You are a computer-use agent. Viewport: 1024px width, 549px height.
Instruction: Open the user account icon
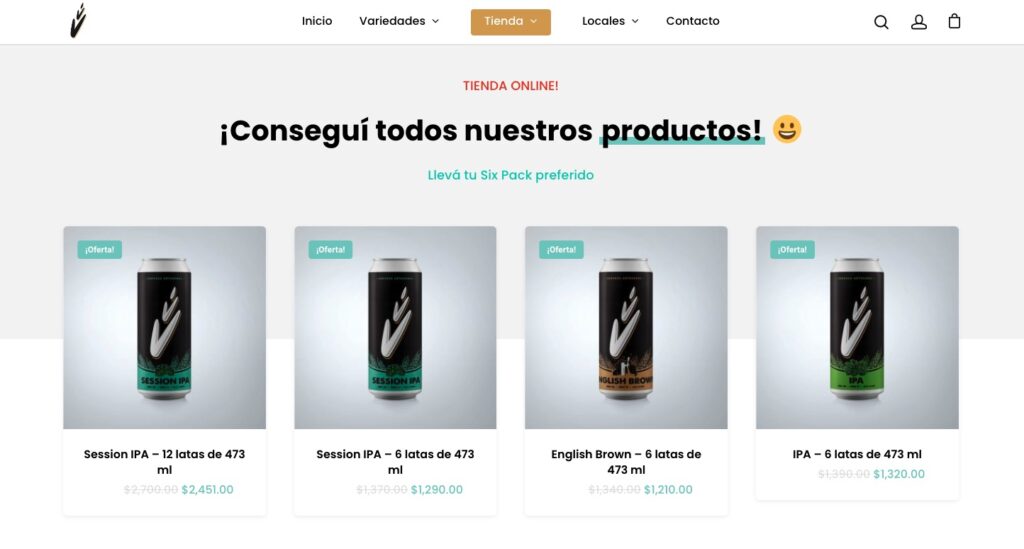919,22
